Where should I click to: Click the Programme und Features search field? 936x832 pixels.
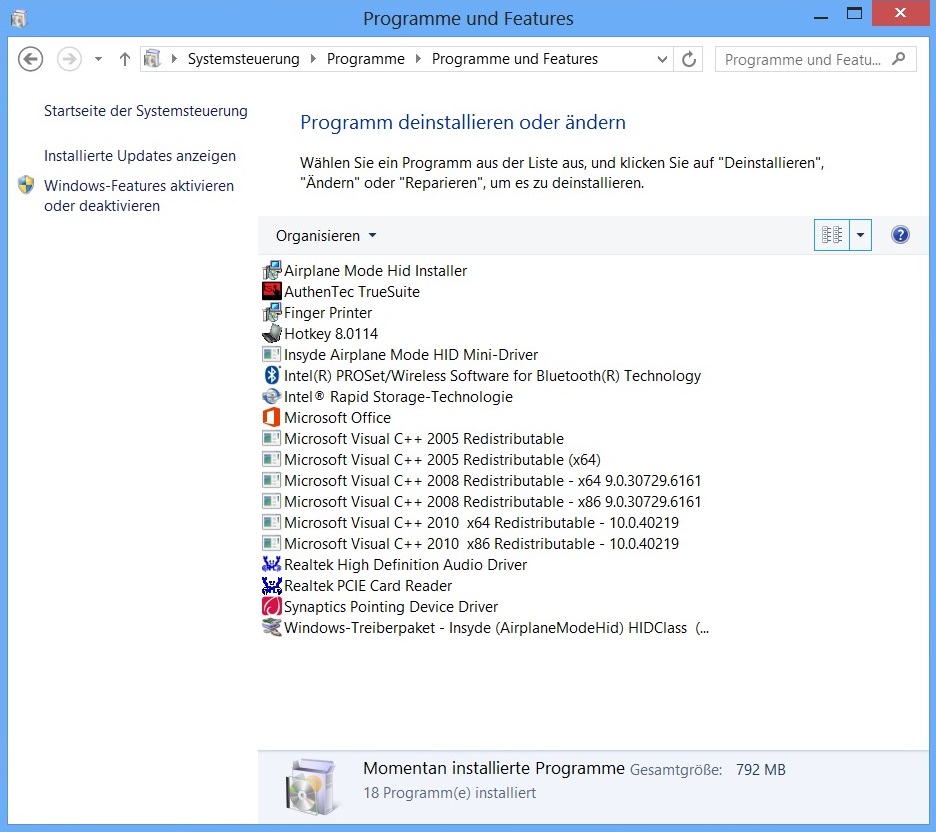pos(815,59)
